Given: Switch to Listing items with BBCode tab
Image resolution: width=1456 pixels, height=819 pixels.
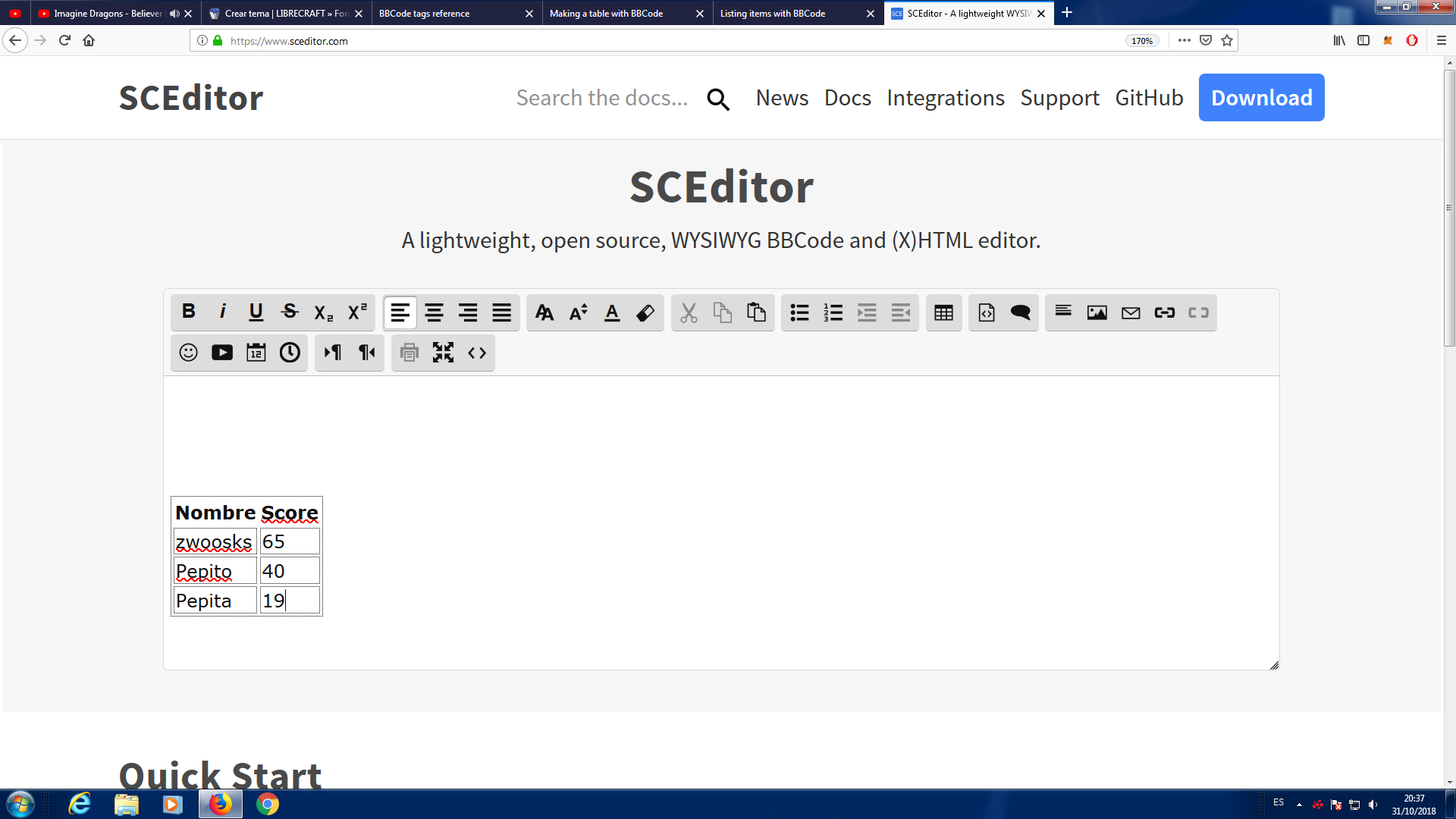Looking at the screenshot, I should 796,13.
